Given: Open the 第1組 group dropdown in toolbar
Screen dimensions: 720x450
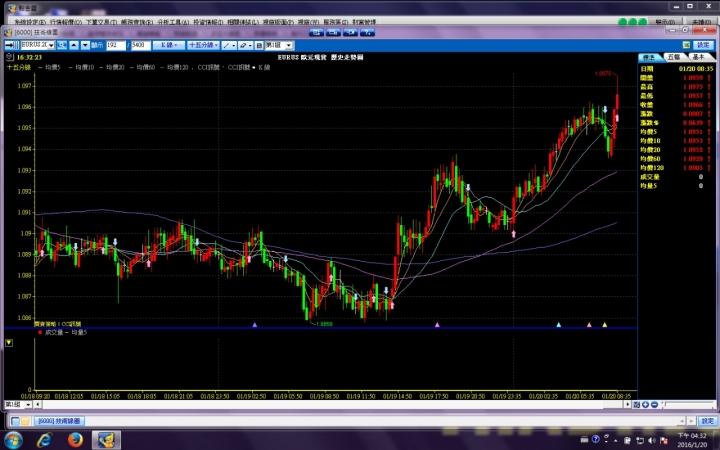Looking at the screenshot, I should 289,45.
